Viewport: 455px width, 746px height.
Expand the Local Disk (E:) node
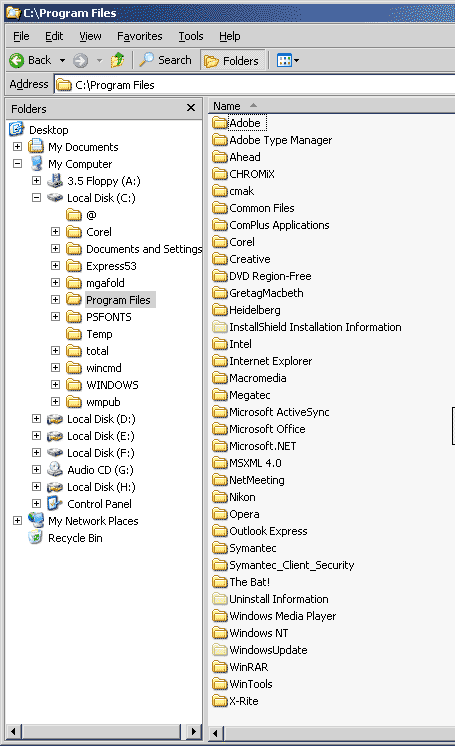pyautogui.click(x=37, y=435)
